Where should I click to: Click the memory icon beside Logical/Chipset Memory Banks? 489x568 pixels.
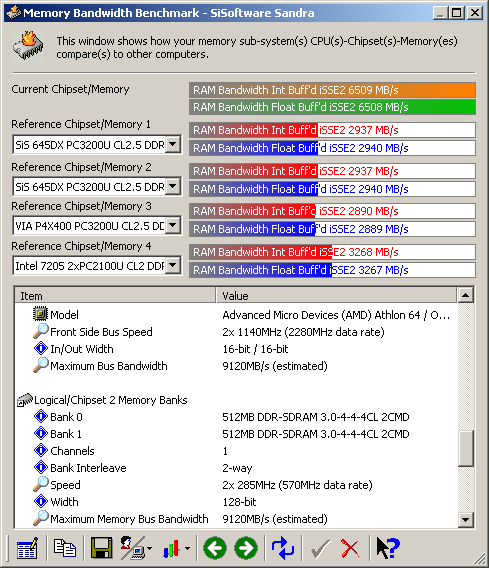[25, 400]
